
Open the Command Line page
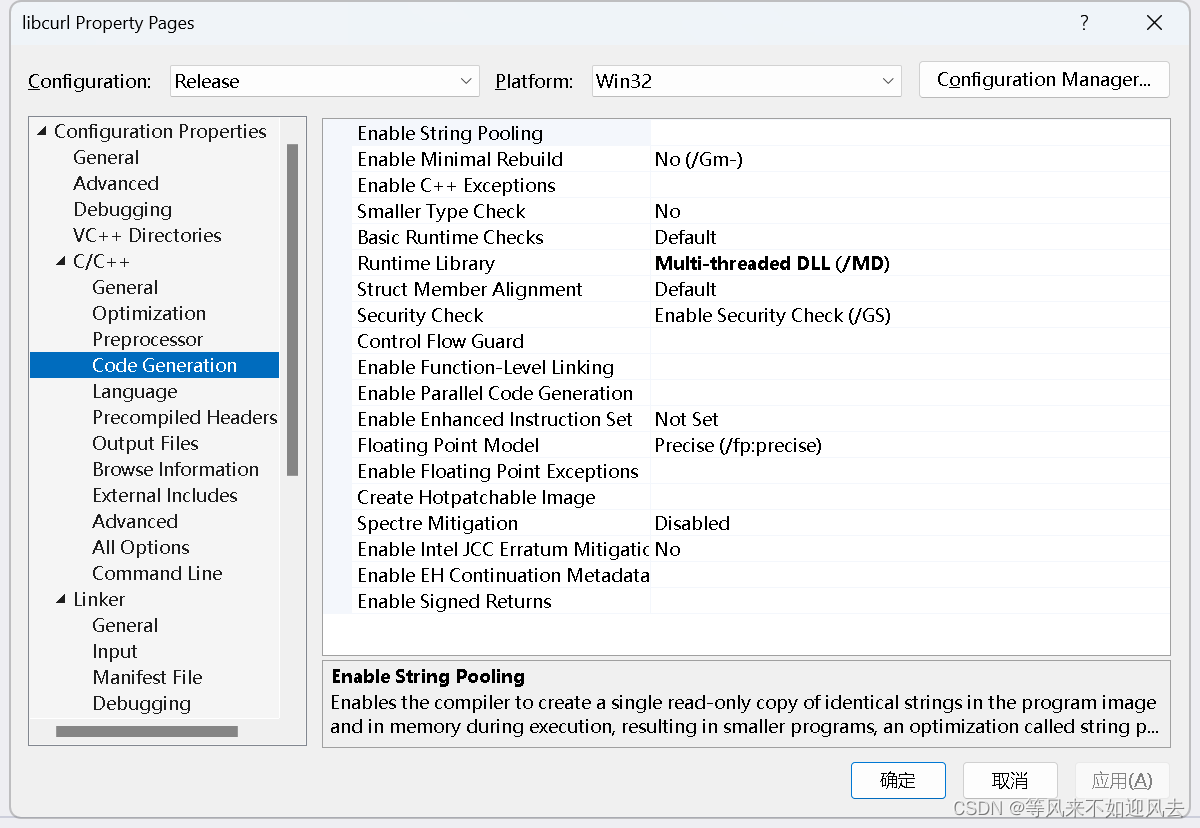157,573
